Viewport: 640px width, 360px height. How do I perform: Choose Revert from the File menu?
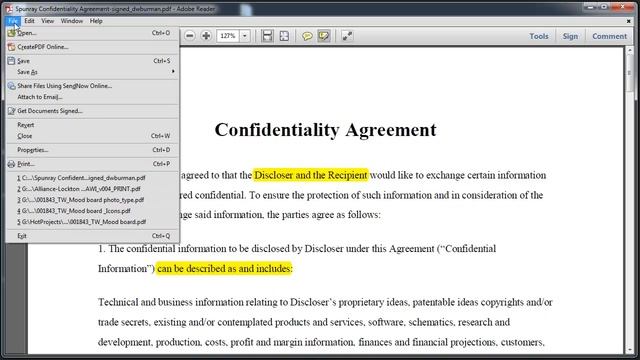[x=92, y=125]
